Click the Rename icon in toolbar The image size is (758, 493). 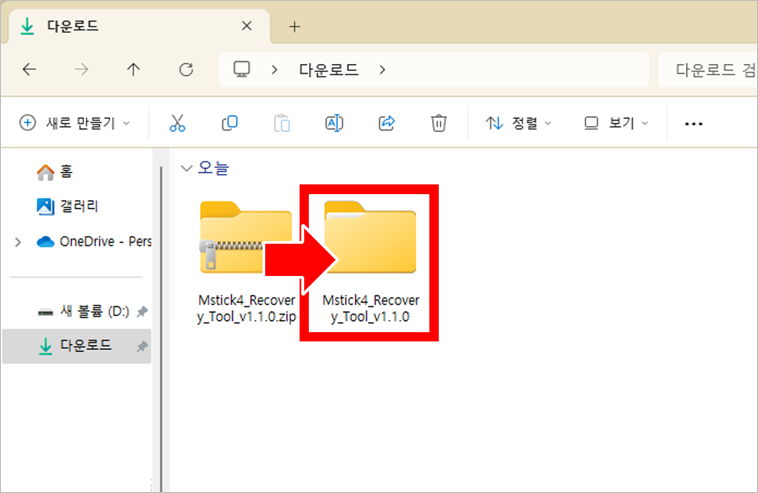tap(334, 123)
